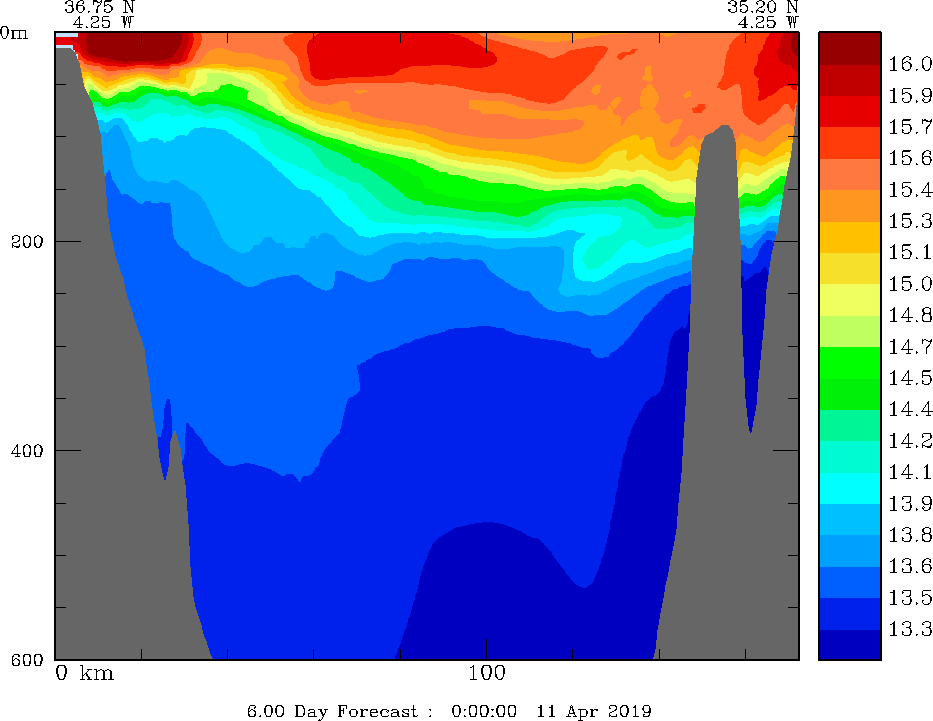This screenshot has height=721, width=933.
Task: Select the 4.25 W label under 35.20 N
Action: [x=768, y=23]
